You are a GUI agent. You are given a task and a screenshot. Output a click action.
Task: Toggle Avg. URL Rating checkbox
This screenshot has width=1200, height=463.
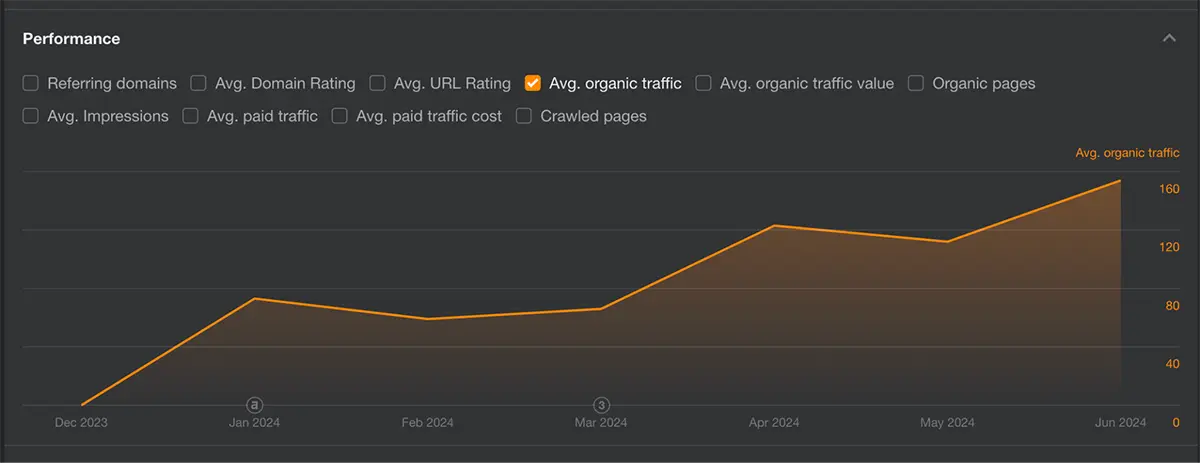click(x=378, y=84)
